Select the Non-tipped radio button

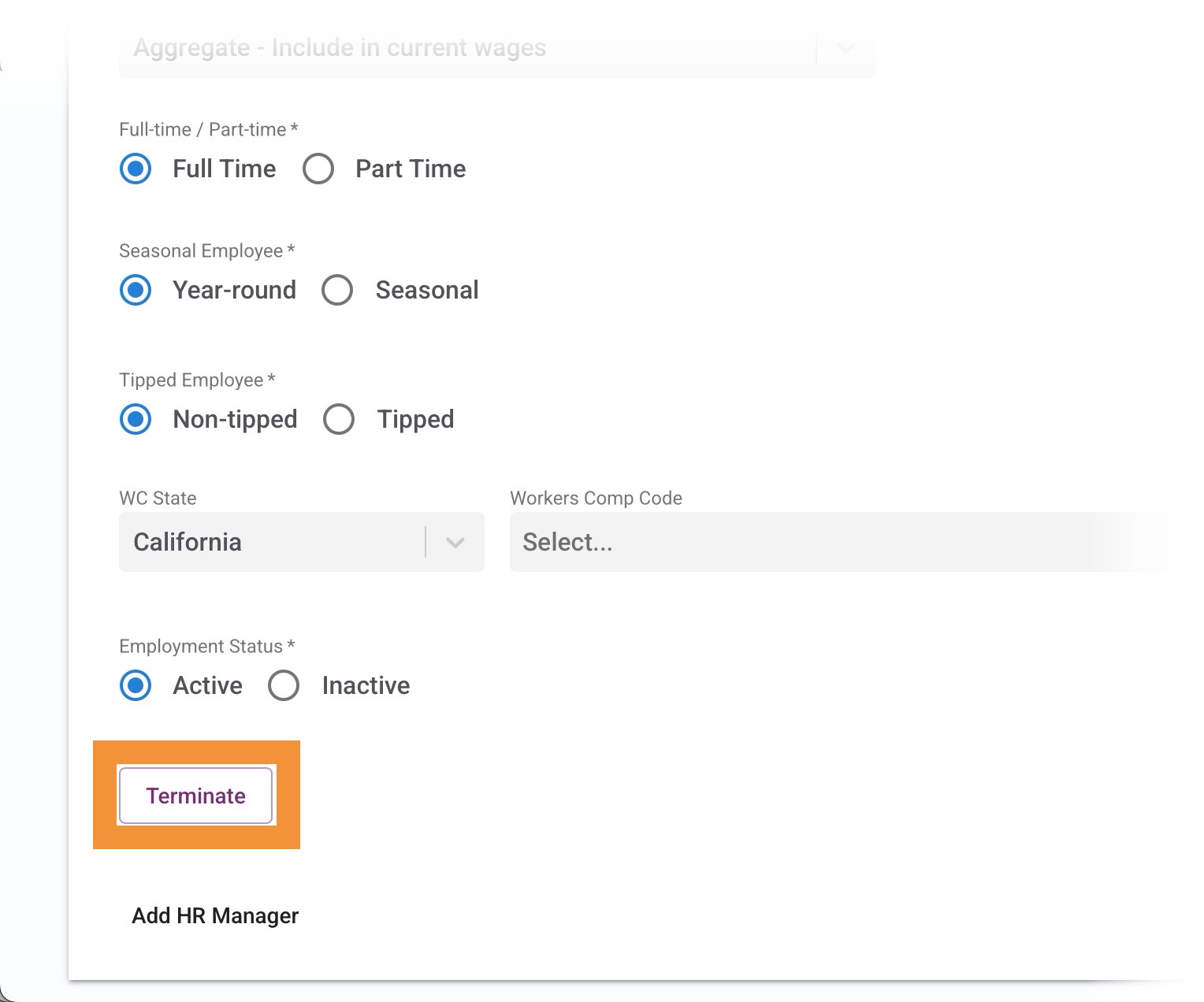136,420
